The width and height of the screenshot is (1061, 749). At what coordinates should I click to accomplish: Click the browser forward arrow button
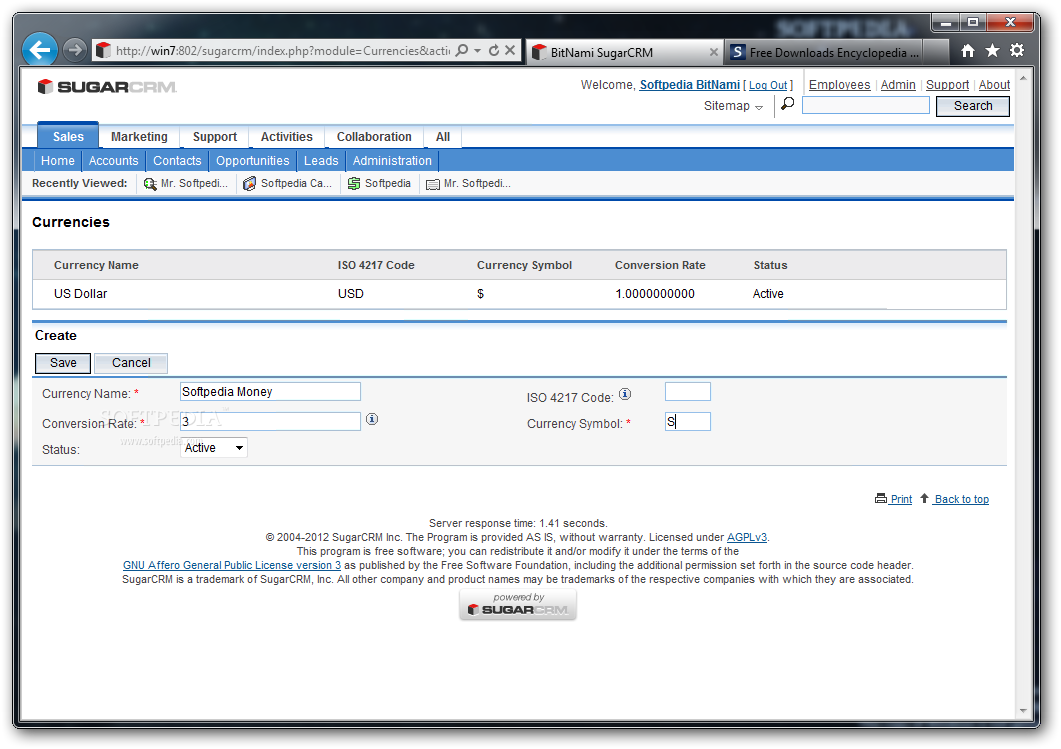click(x=75, y=50)
